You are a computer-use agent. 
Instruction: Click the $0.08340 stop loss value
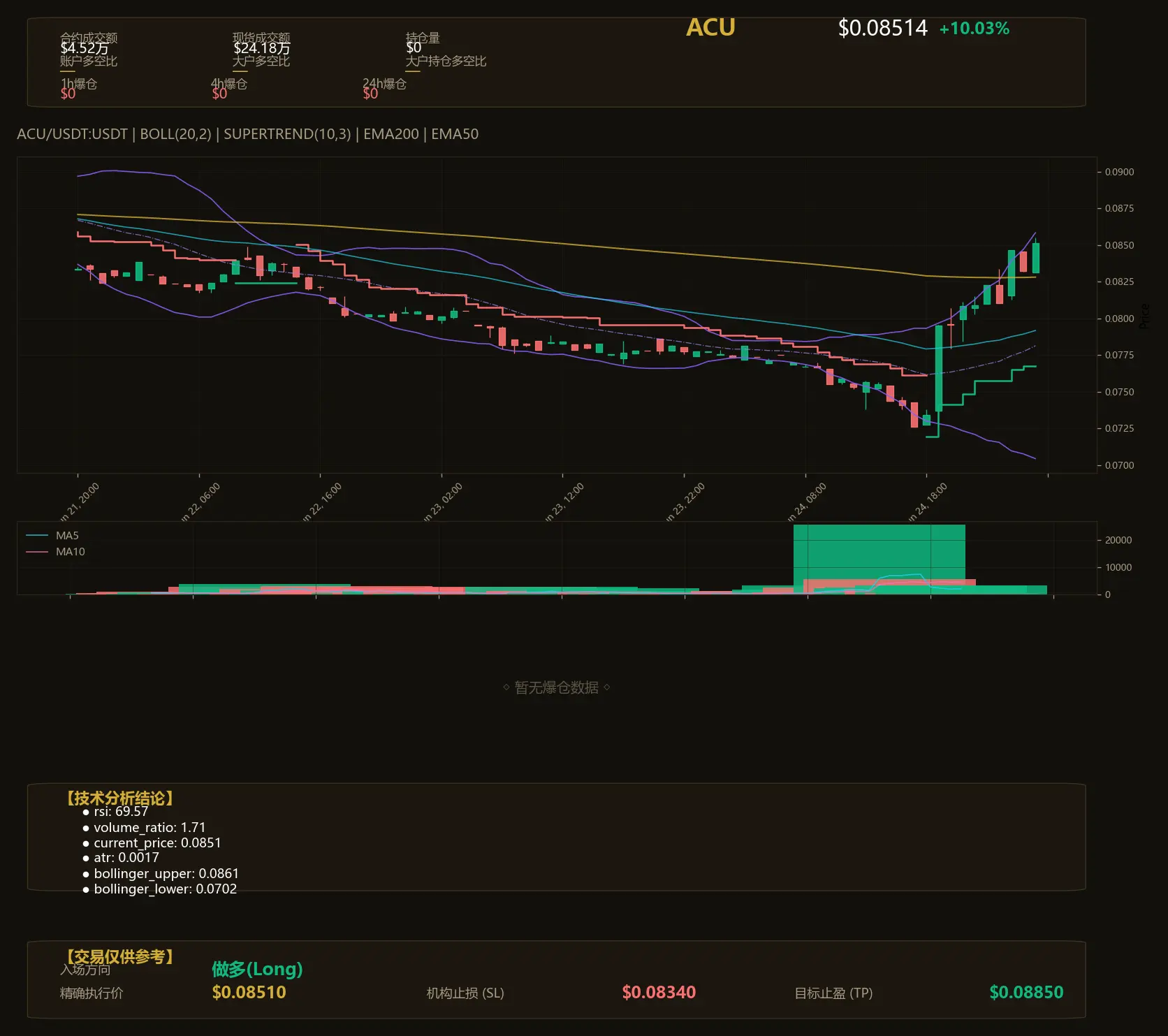click(659, 992)
